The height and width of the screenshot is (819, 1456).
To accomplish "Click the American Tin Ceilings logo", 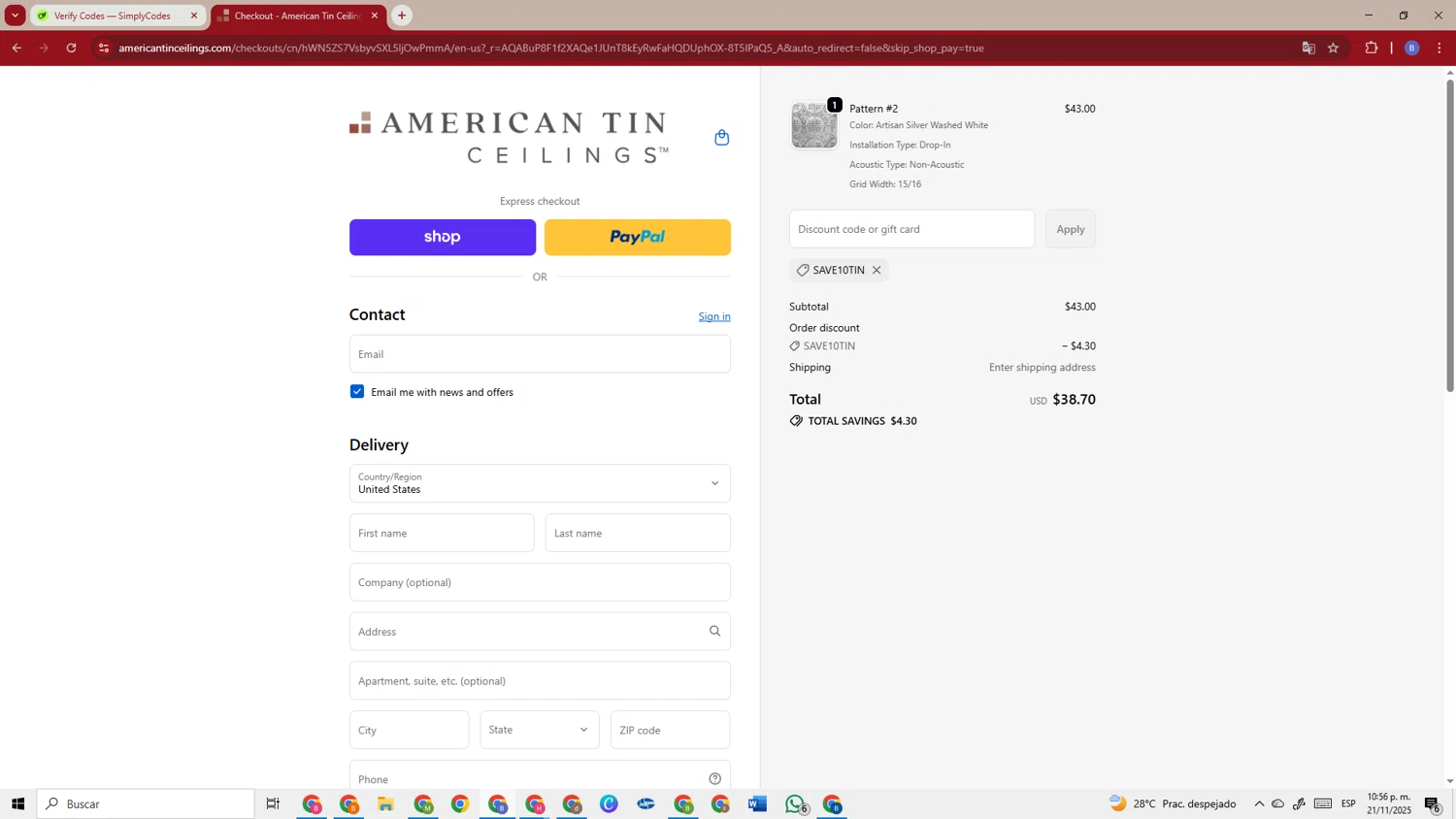I will point(510,137).
